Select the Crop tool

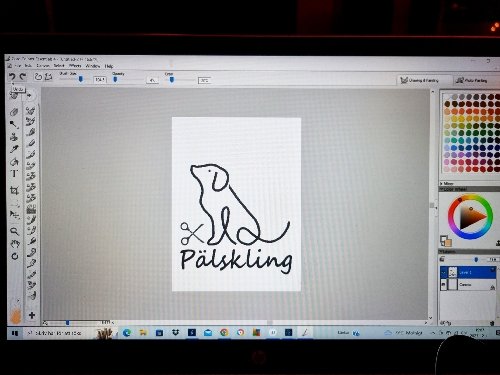(14, 190)
